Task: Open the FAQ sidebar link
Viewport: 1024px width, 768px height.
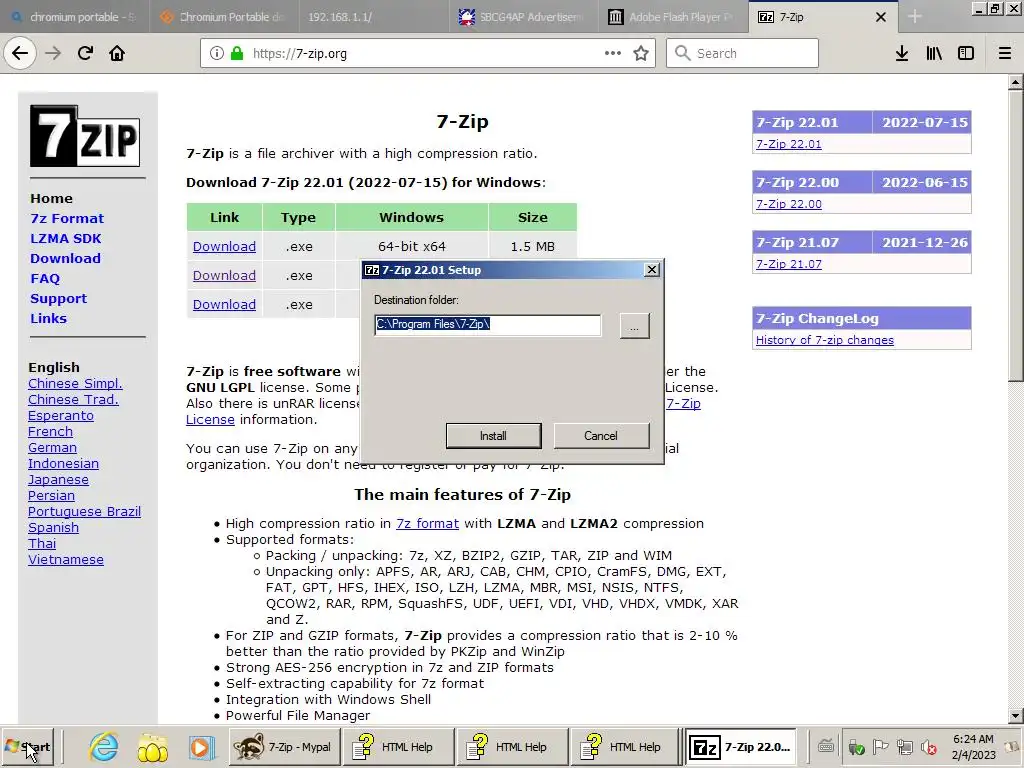Action: pyautogui.click(x=44, y=278)
